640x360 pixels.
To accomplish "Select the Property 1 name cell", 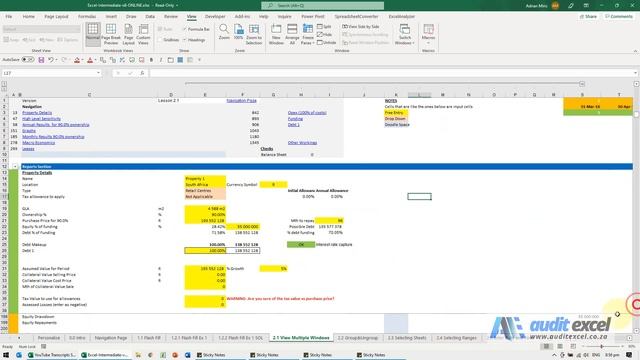I will 205,179.
